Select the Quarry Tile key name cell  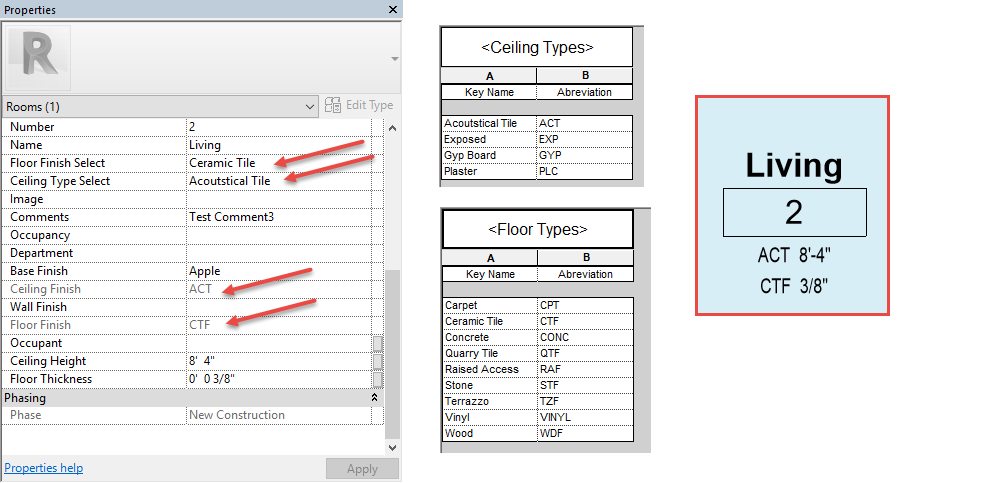(x=490, y=353)
